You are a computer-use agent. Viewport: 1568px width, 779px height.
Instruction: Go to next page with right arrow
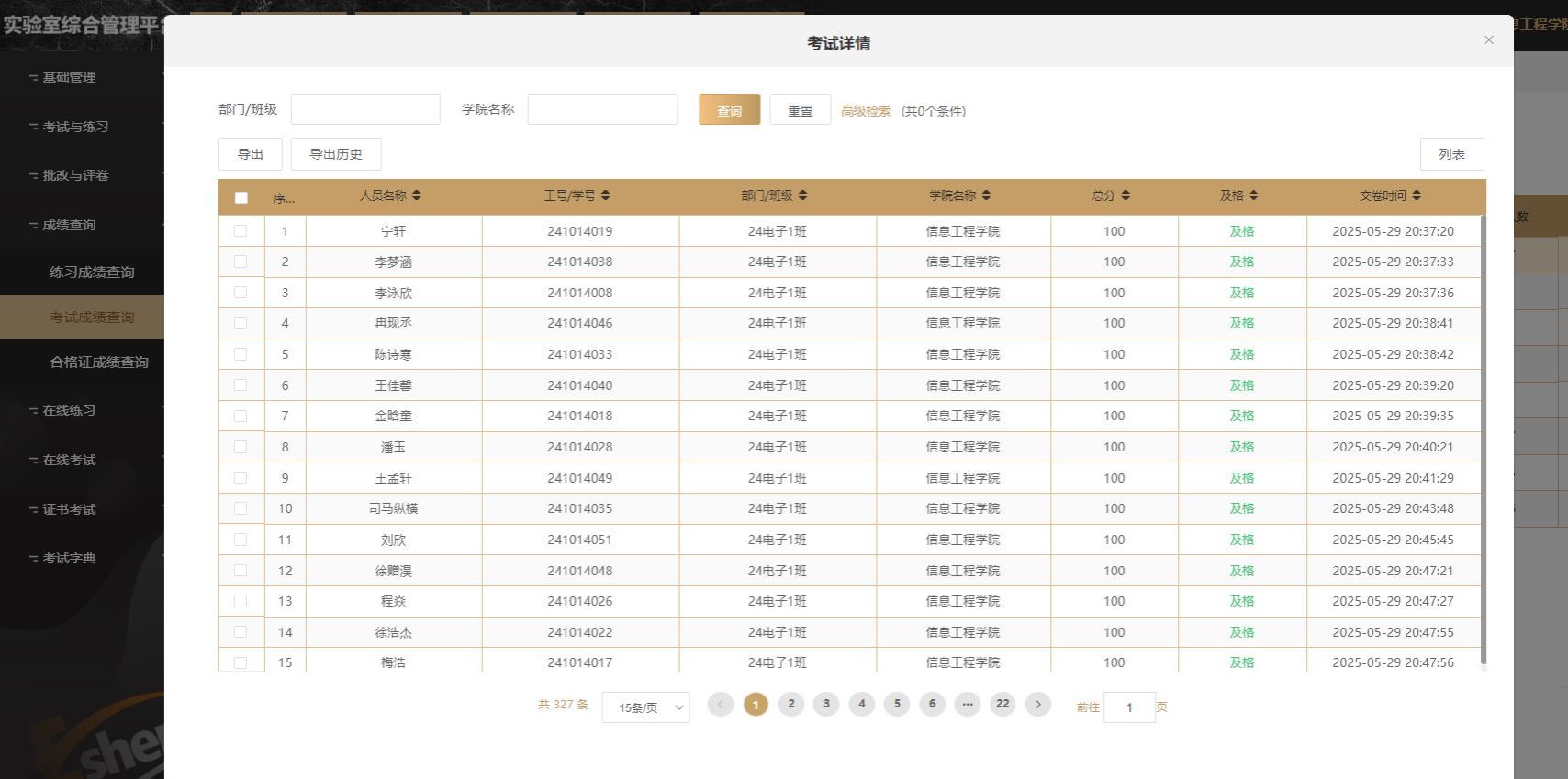(1038, 705)
